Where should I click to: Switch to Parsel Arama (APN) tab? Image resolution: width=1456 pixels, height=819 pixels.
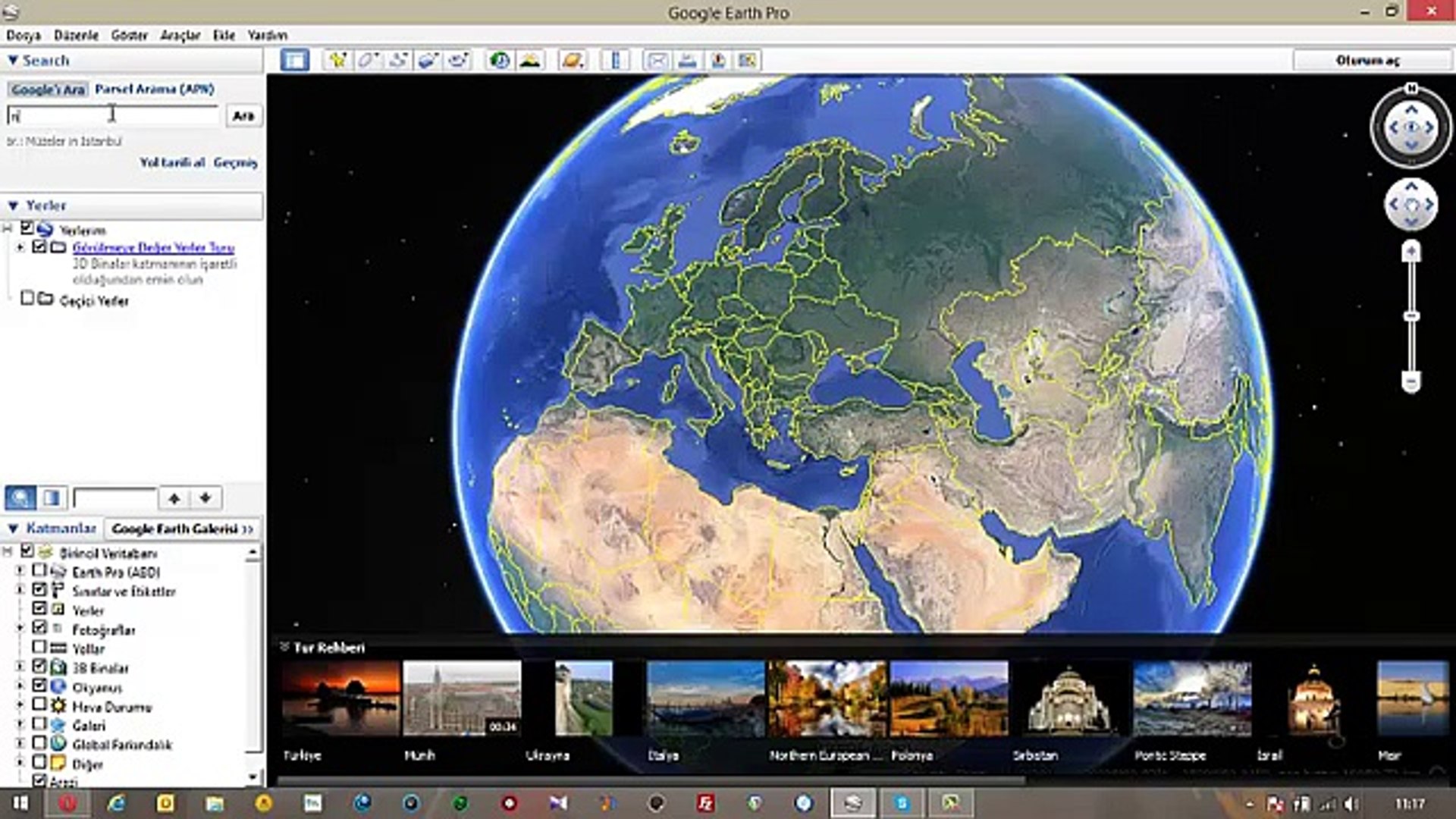pos(154,89)
